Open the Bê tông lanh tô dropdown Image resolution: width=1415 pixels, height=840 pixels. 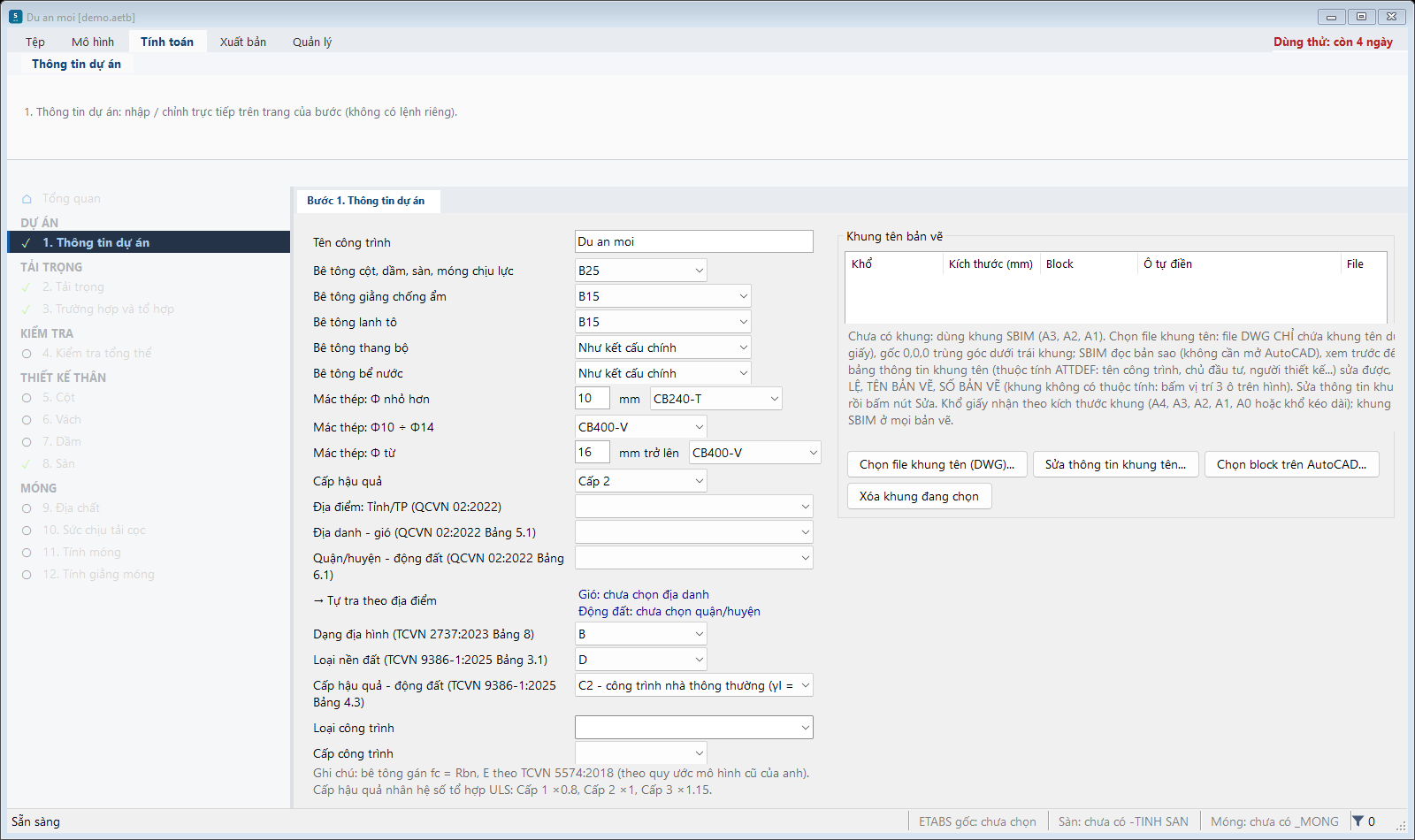pos(663,322)
